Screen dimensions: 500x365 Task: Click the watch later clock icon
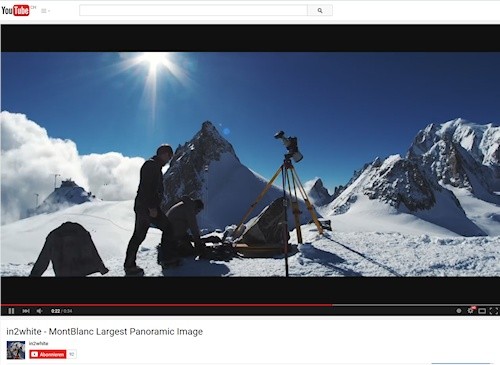pos(459,311)
